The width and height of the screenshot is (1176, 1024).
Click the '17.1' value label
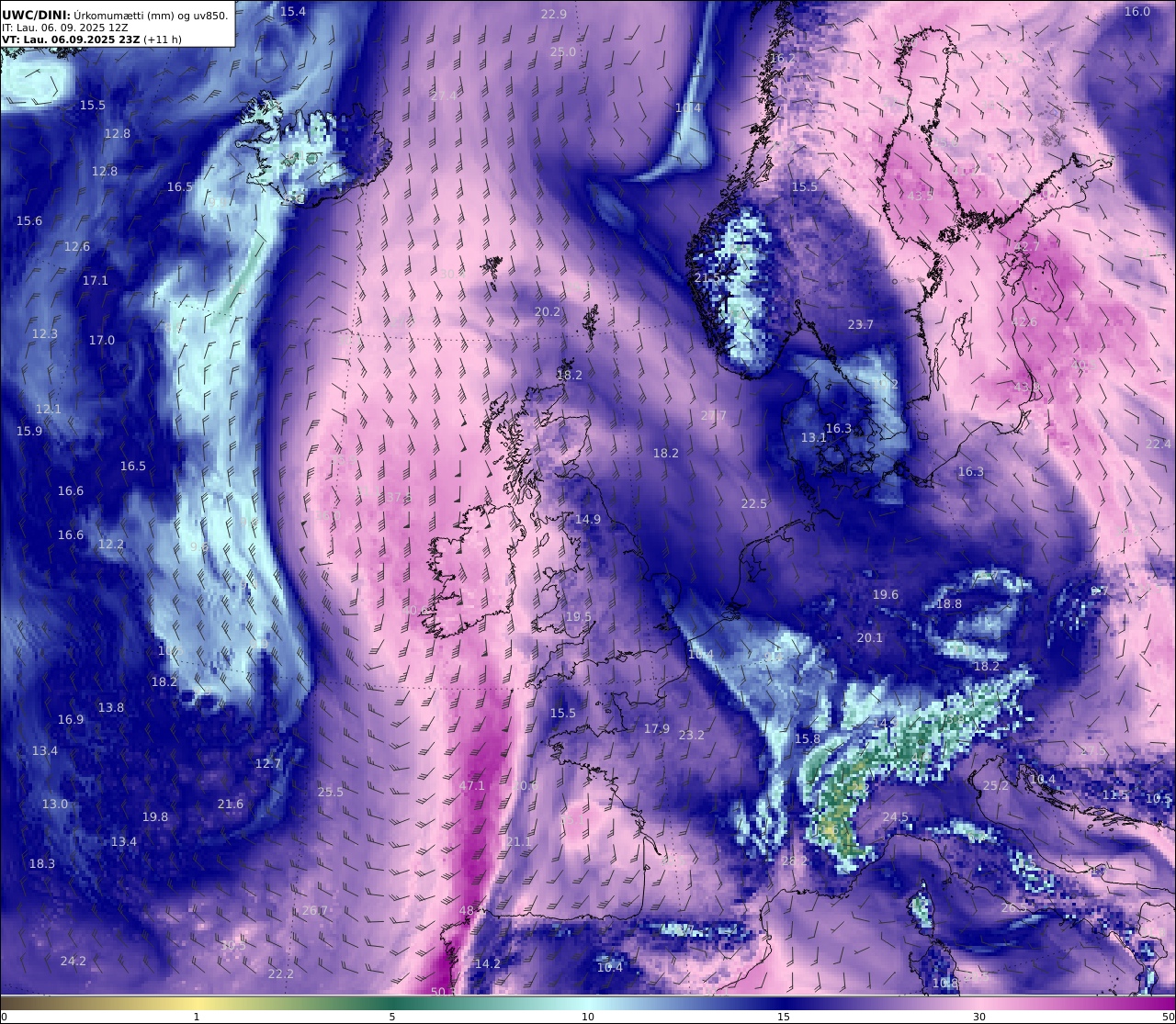pos(96,280)
